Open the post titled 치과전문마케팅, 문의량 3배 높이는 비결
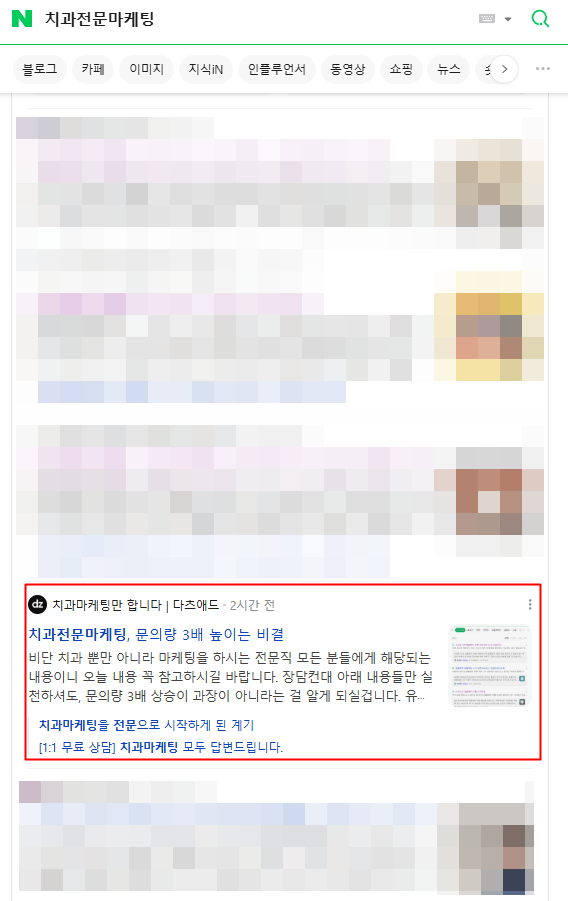The height and width of the screenshot is (901, 568). point(156,634)
